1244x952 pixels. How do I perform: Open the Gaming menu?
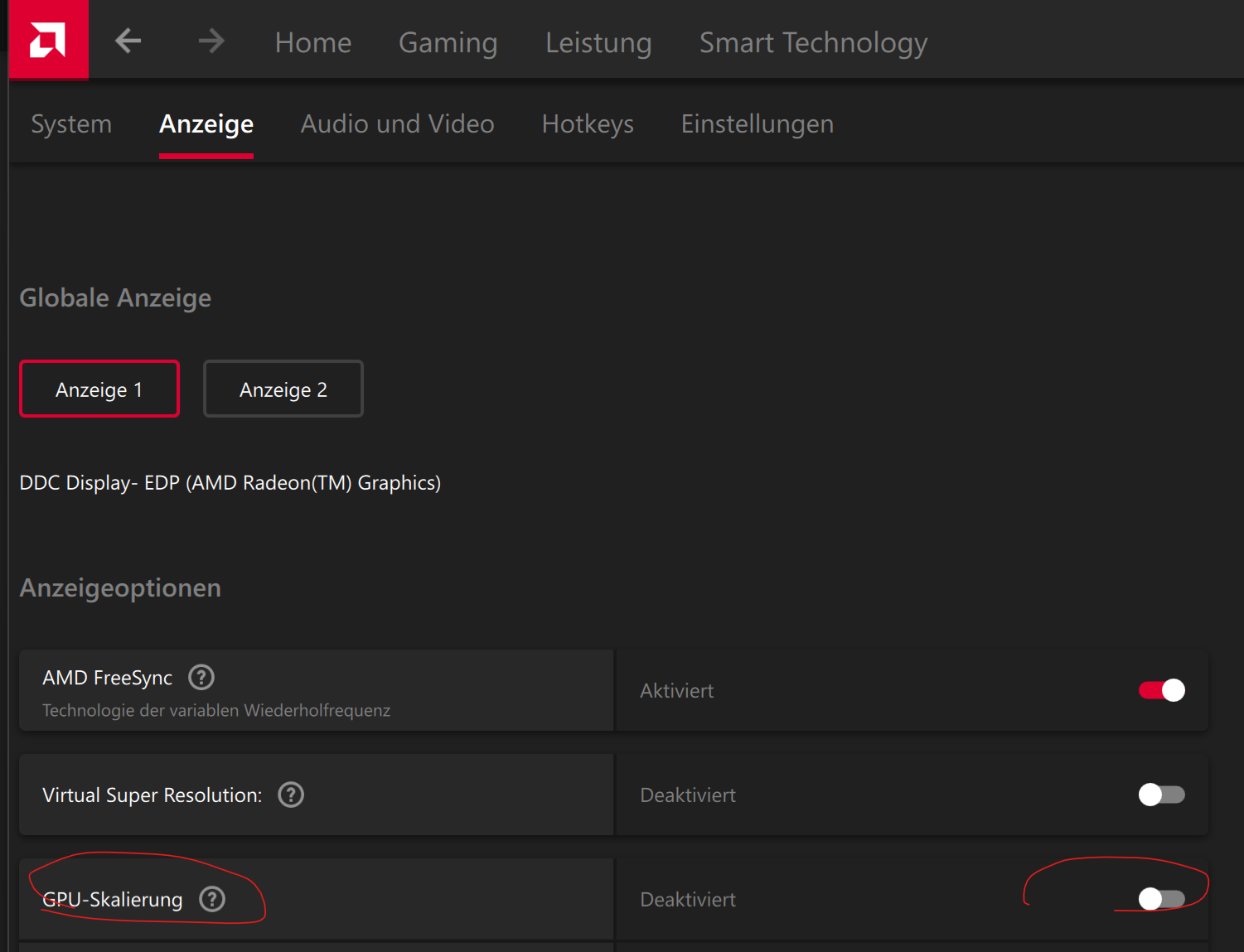(x=448, y=42)
